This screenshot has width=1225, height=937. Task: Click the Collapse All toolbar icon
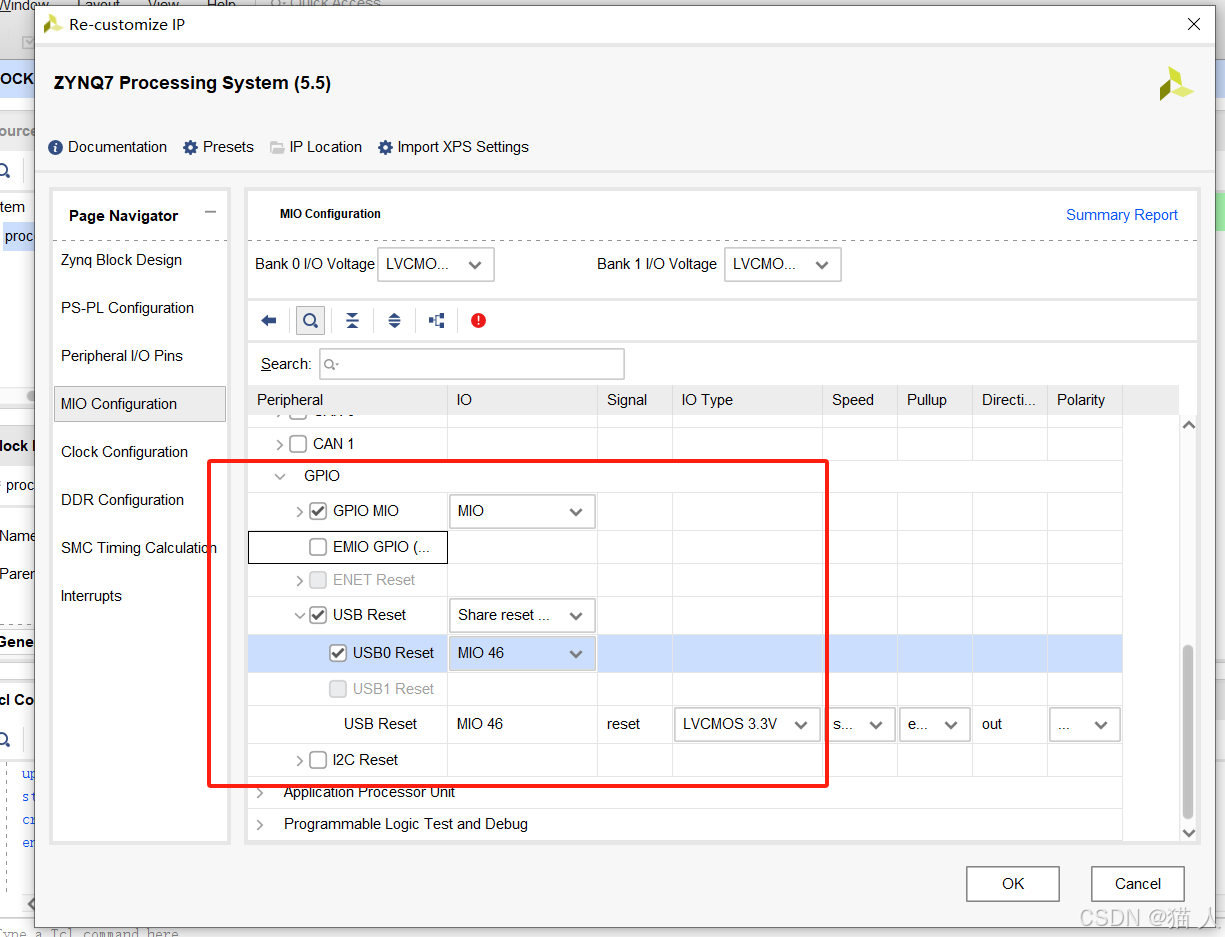tap(352, 321)
